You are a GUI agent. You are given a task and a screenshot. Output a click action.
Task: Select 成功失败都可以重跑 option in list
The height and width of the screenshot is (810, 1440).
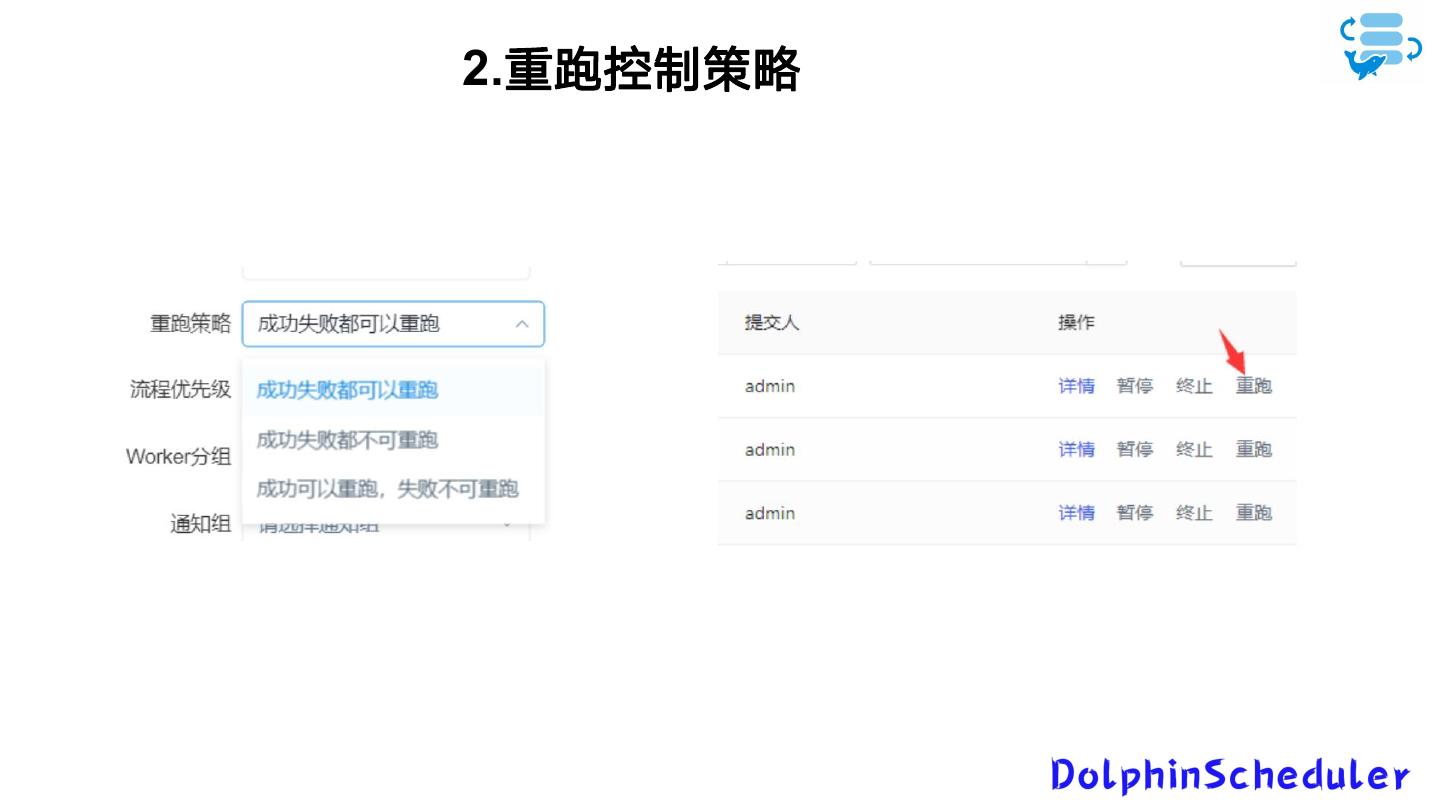(x=347, y=389)
